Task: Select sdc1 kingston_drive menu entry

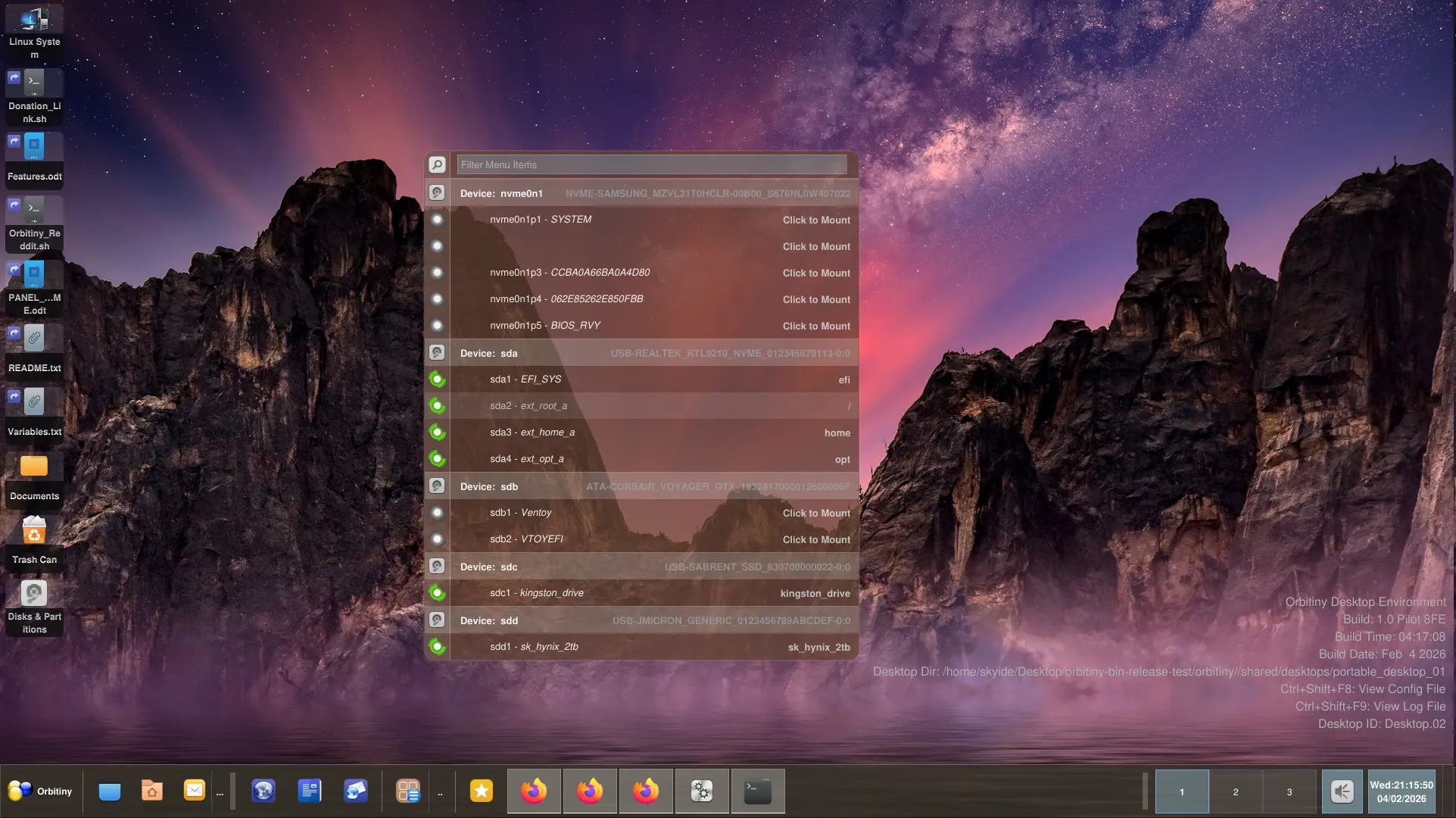Action: tap(536, 593)
